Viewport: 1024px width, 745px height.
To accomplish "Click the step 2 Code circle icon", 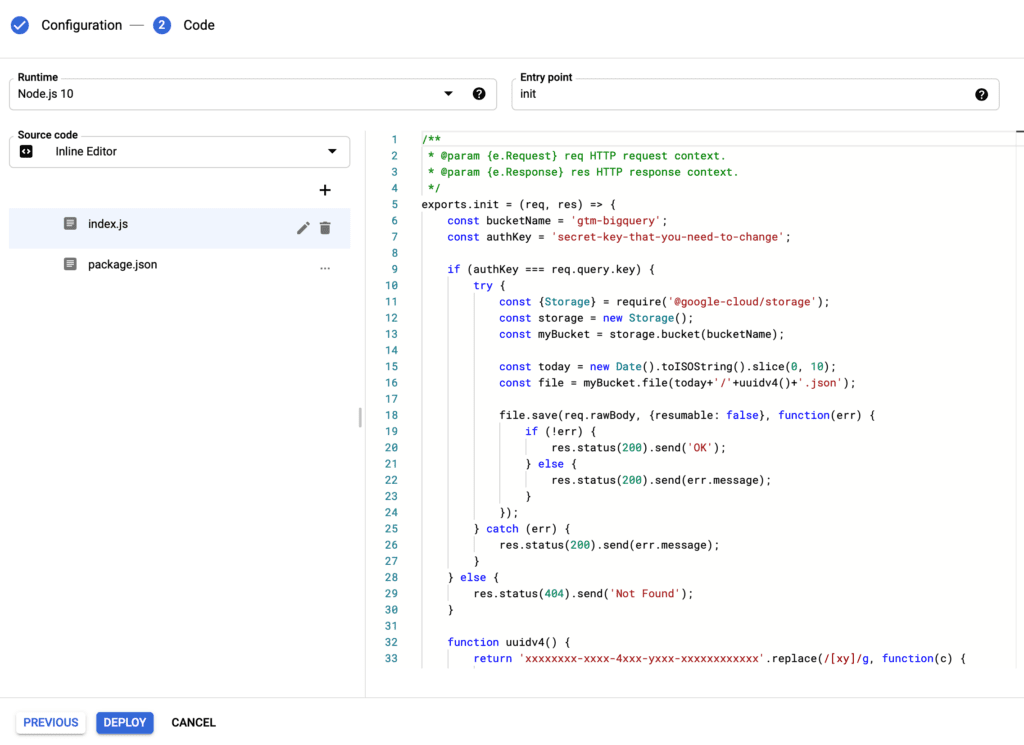I will click(162, 25).
